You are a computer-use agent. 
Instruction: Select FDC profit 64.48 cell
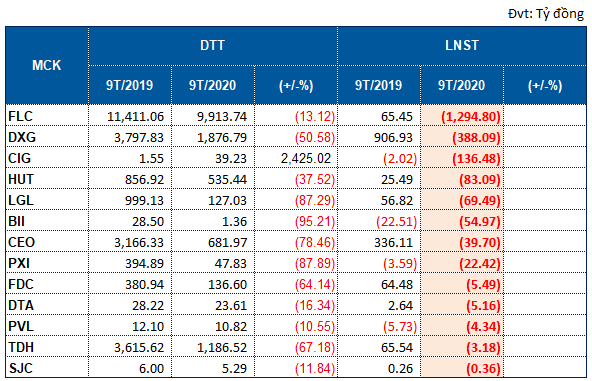(379, 284)
